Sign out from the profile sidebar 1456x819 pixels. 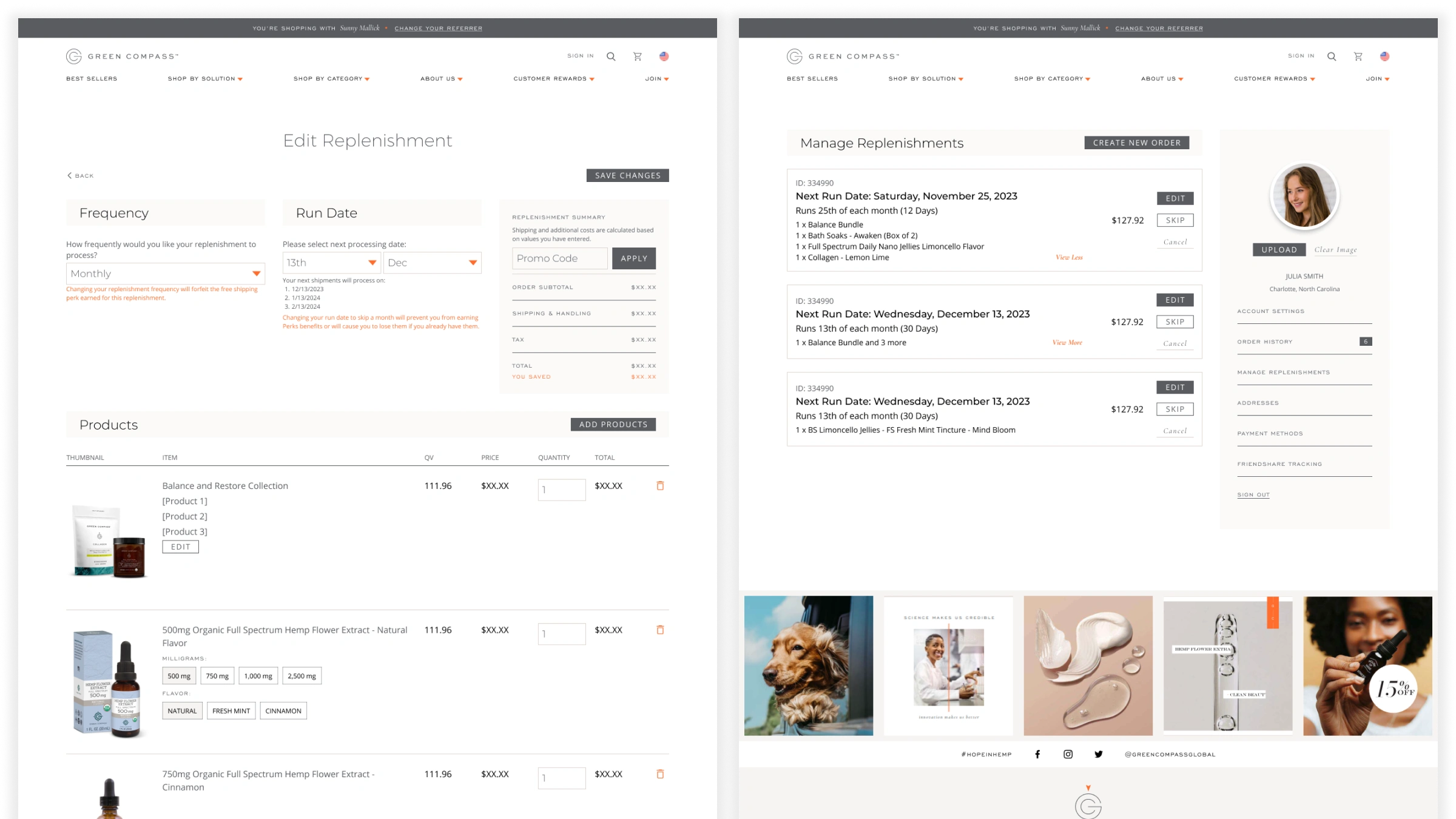tap(1253, 495)
